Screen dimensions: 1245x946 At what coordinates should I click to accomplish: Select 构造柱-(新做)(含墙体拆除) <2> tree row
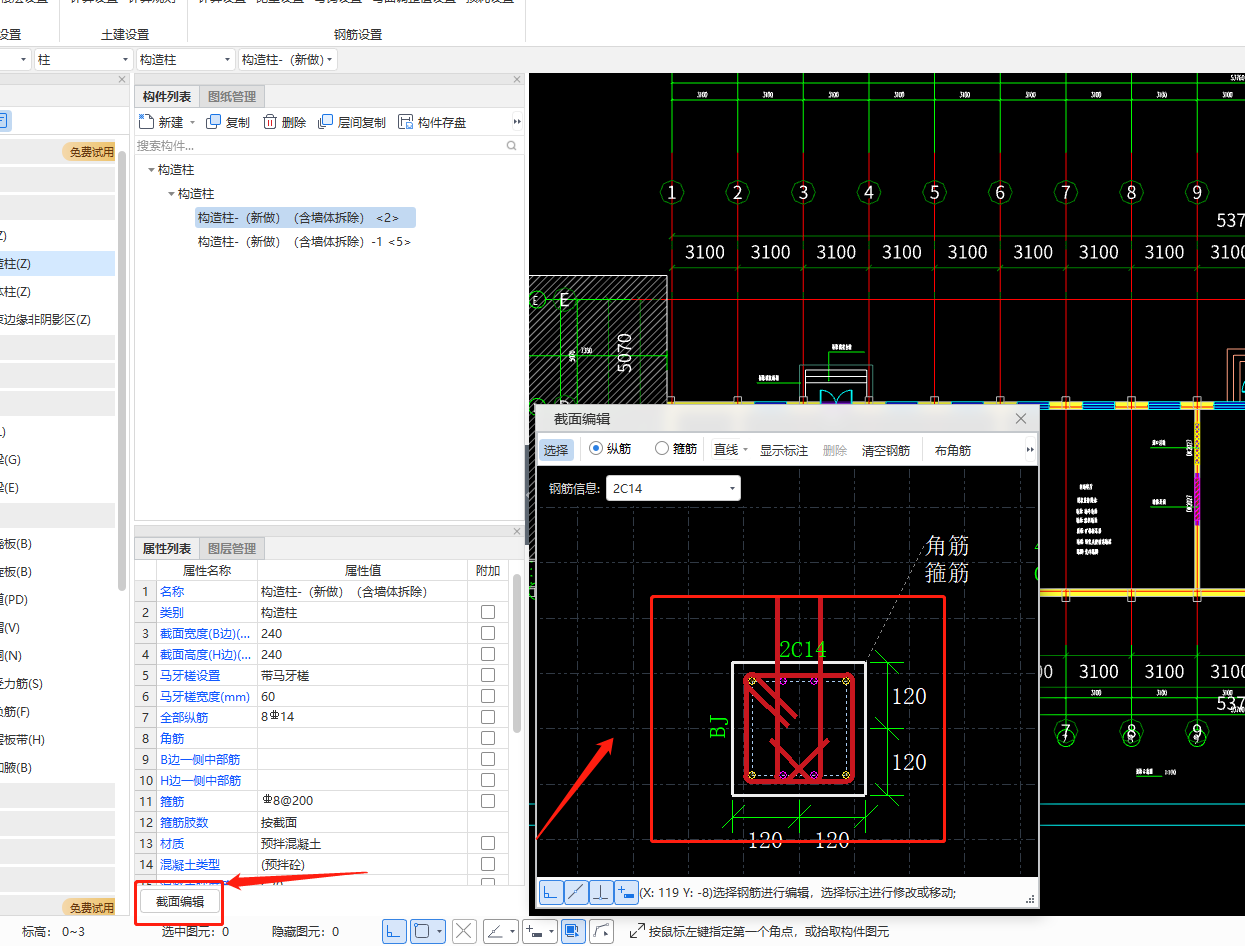coord(305,218)
